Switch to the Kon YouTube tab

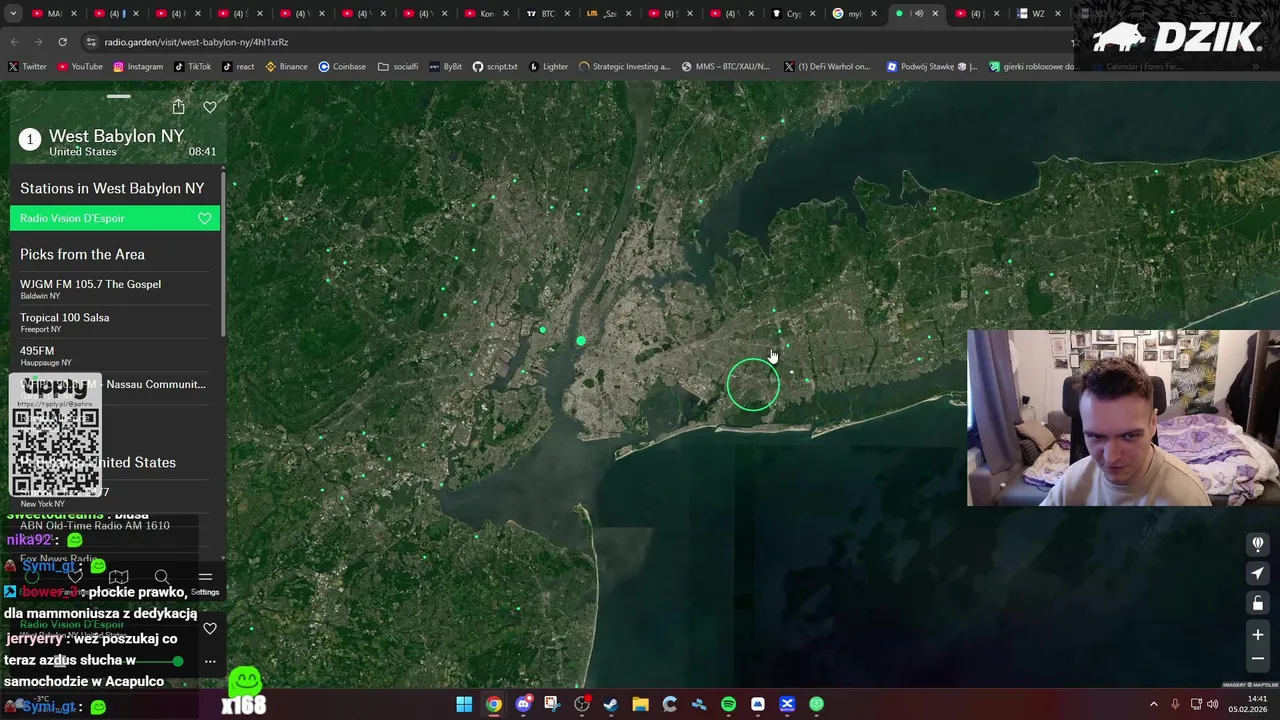488,14
